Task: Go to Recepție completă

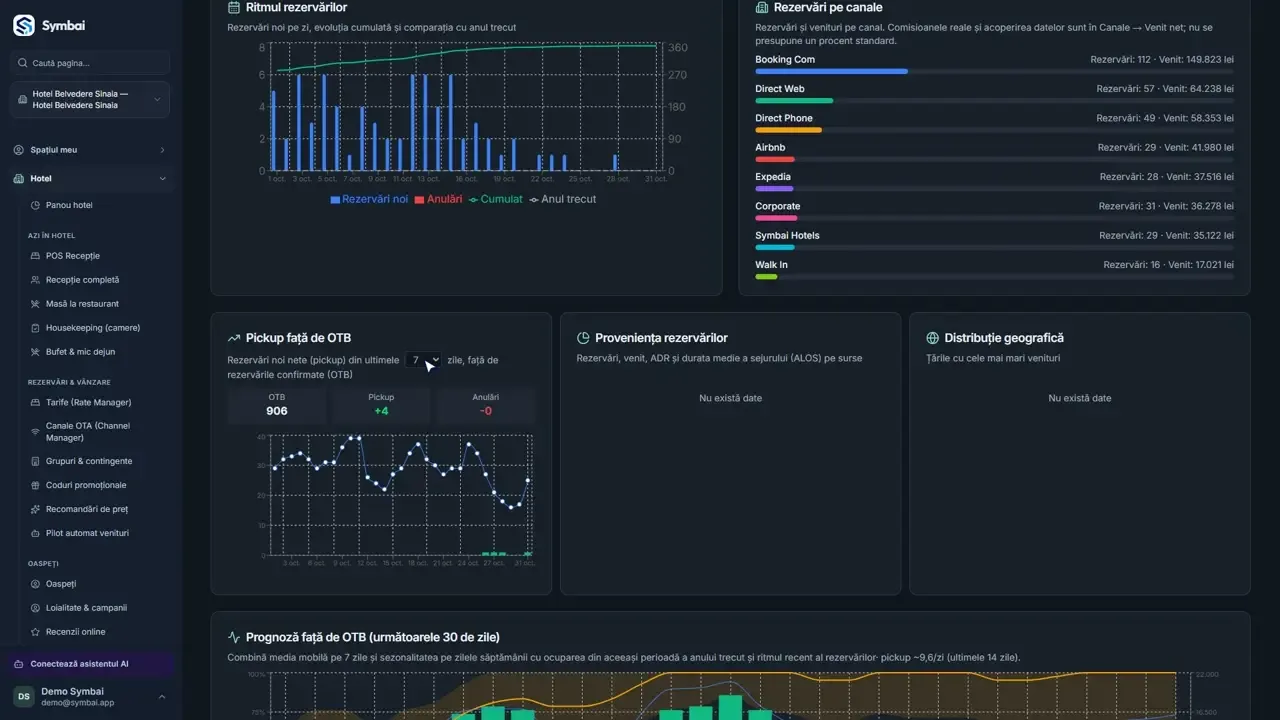Action: click(82, 280)
